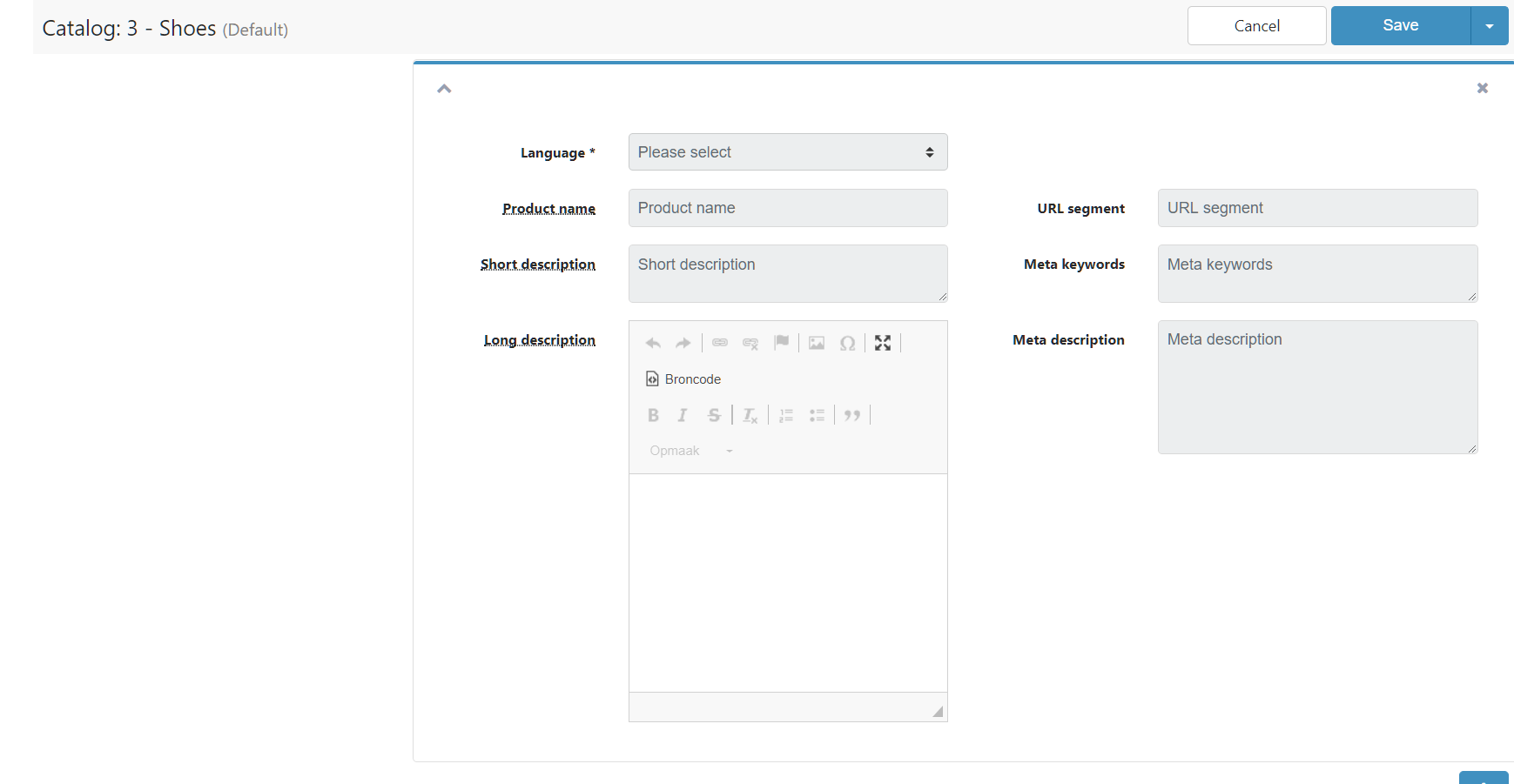Click the Redo arrow in editor toolbar
The width and height of the screenshot is (1514, 784).
tap(683, 343)
